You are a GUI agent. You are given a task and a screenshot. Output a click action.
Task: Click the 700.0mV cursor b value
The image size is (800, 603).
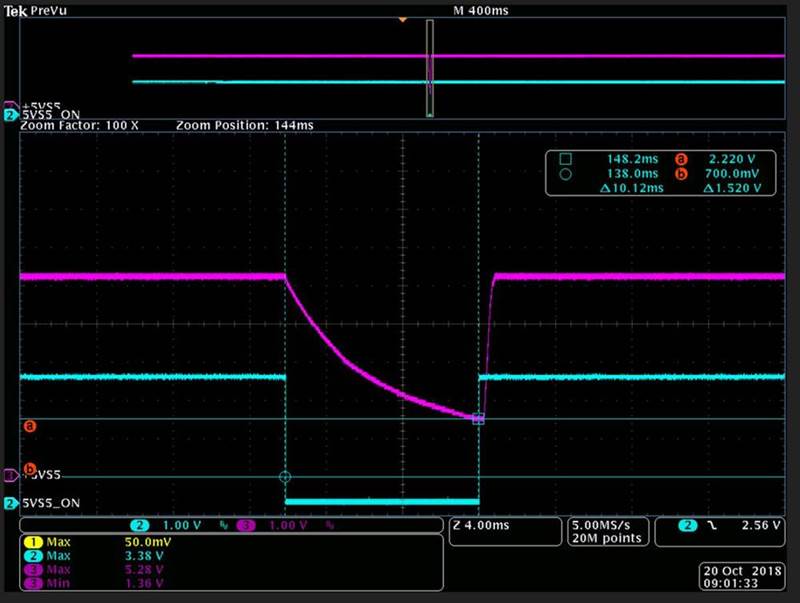point(732,174)
